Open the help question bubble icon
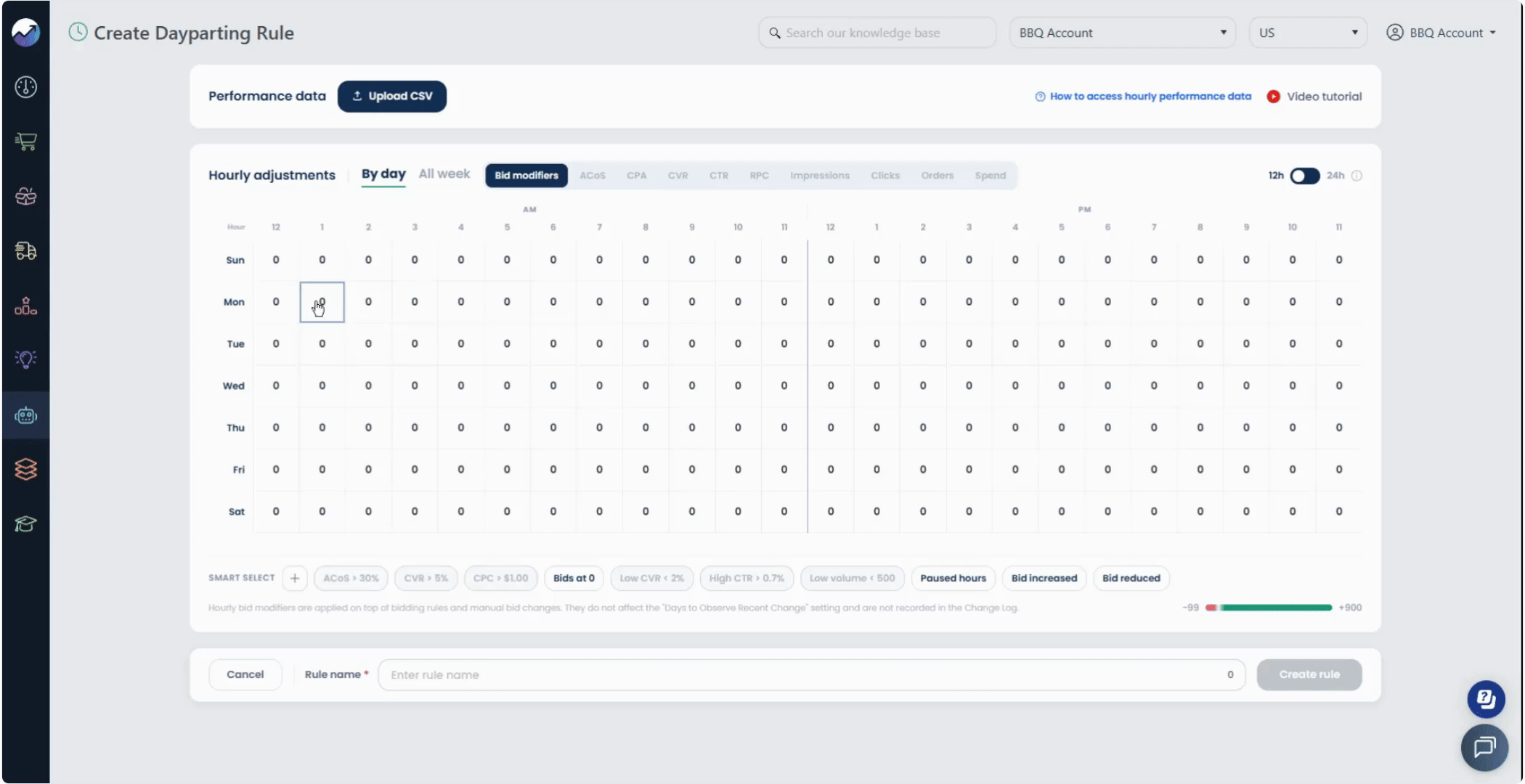Viewport: 1525px width, 784px height. point(1486,699)
